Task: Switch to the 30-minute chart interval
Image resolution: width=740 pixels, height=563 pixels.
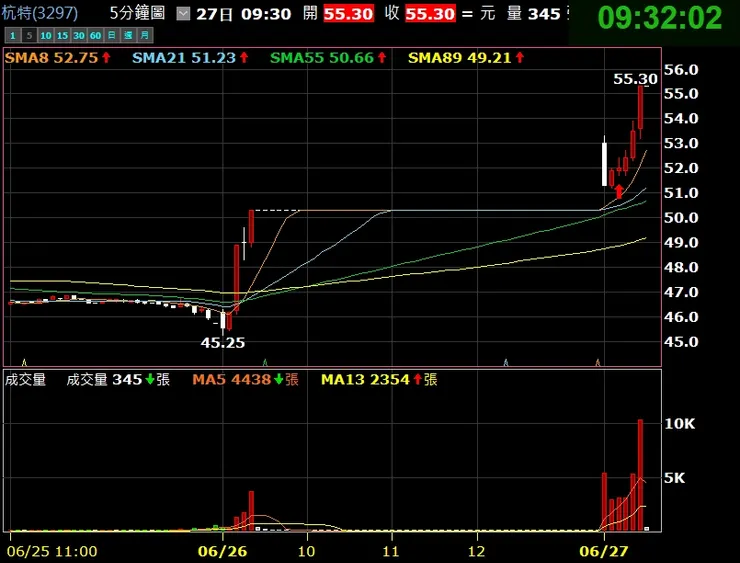Action: point(79,35)
